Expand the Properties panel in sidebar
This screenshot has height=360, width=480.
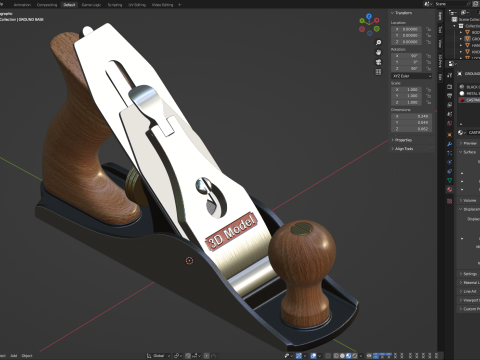[402, 140]
